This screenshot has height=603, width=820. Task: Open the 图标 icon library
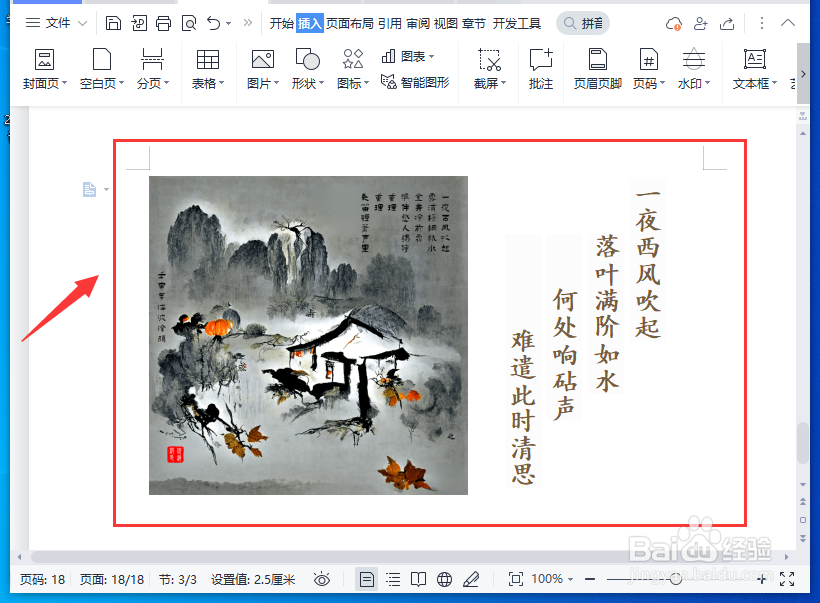(353, 69)
